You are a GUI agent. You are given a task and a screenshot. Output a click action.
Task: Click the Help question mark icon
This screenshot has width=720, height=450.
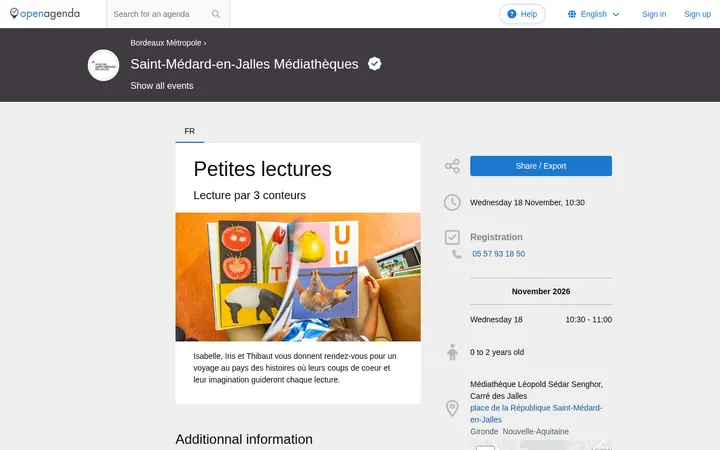[512, 14]
